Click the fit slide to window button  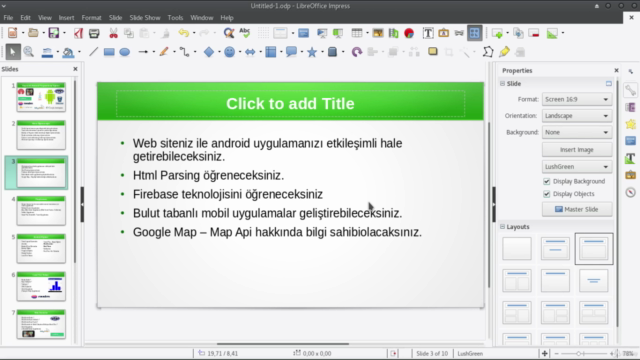coord(544,353)
